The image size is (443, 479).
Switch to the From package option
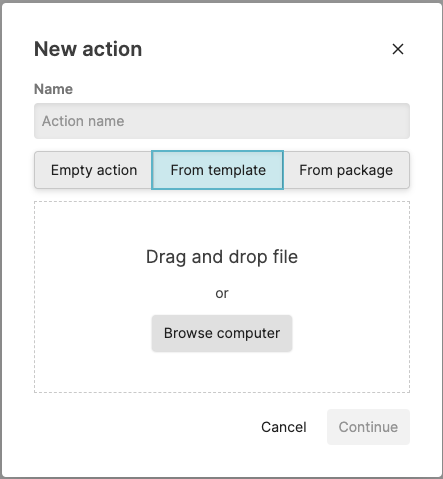coord(346,170)
